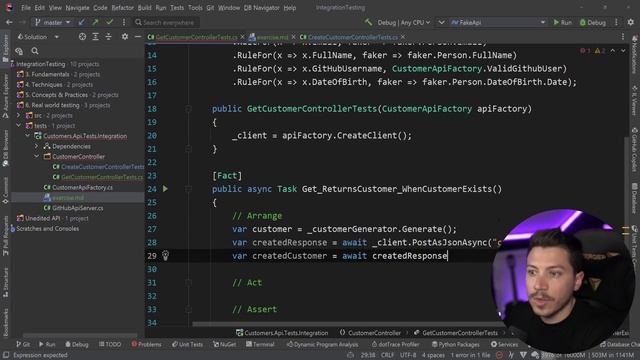Click the magnifier search icon in Solution panel
This screenshot has height=360, width=640.
click(35, 51)
